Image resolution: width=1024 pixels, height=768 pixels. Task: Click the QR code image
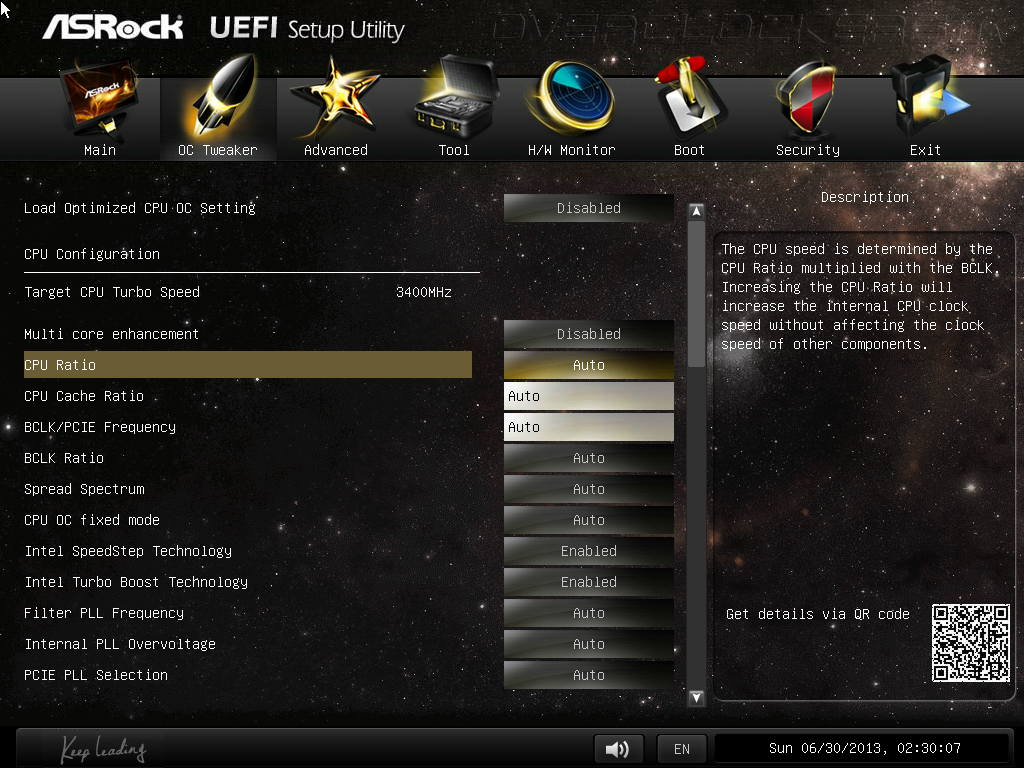[970, 643]
